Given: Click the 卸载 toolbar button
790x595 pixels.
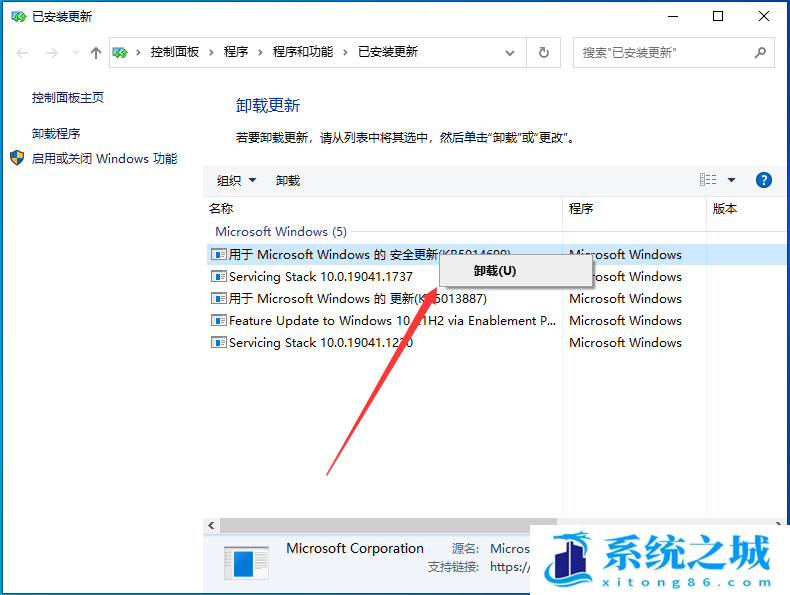Looking at the screenshot, I should [288, 180].
